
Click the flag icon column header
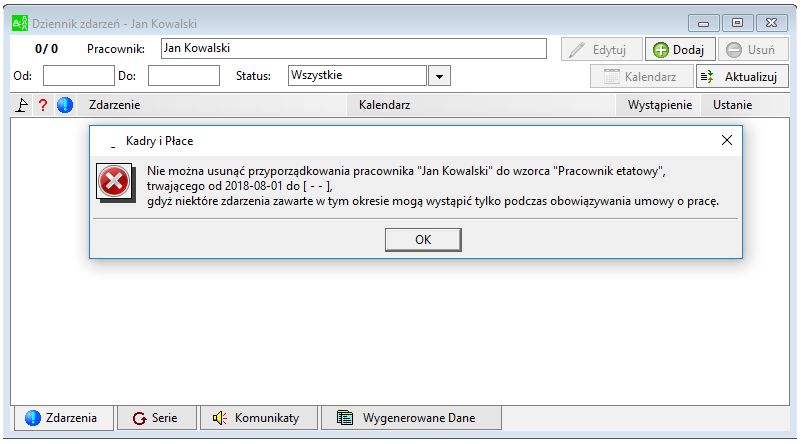tap(22, 105)
